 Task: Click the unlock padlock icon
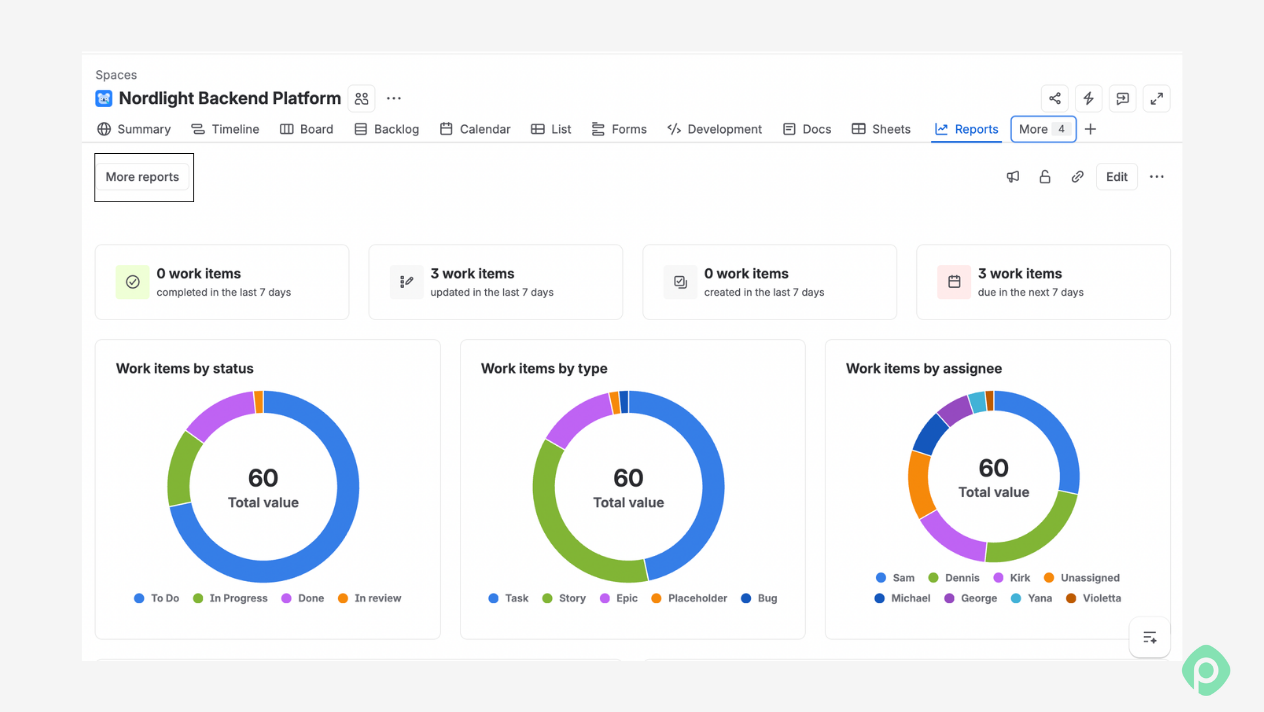tap(1045, 177)
